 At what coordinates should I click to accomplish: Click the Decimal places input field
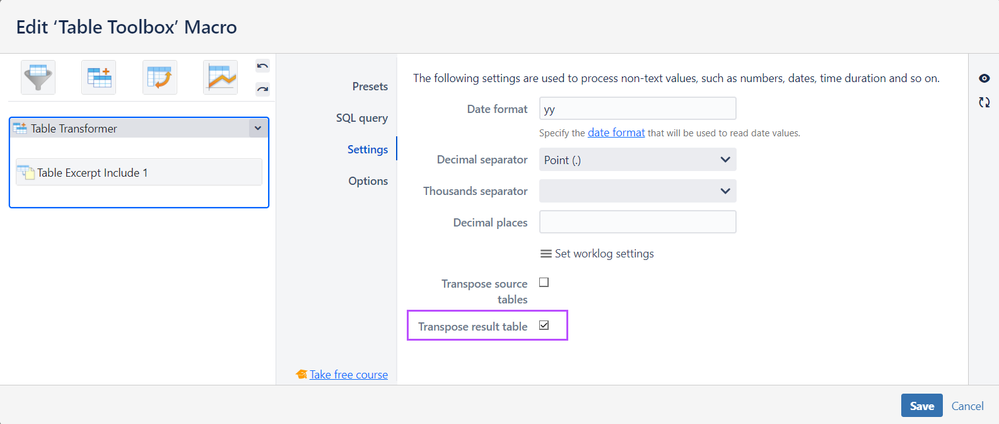637,222
